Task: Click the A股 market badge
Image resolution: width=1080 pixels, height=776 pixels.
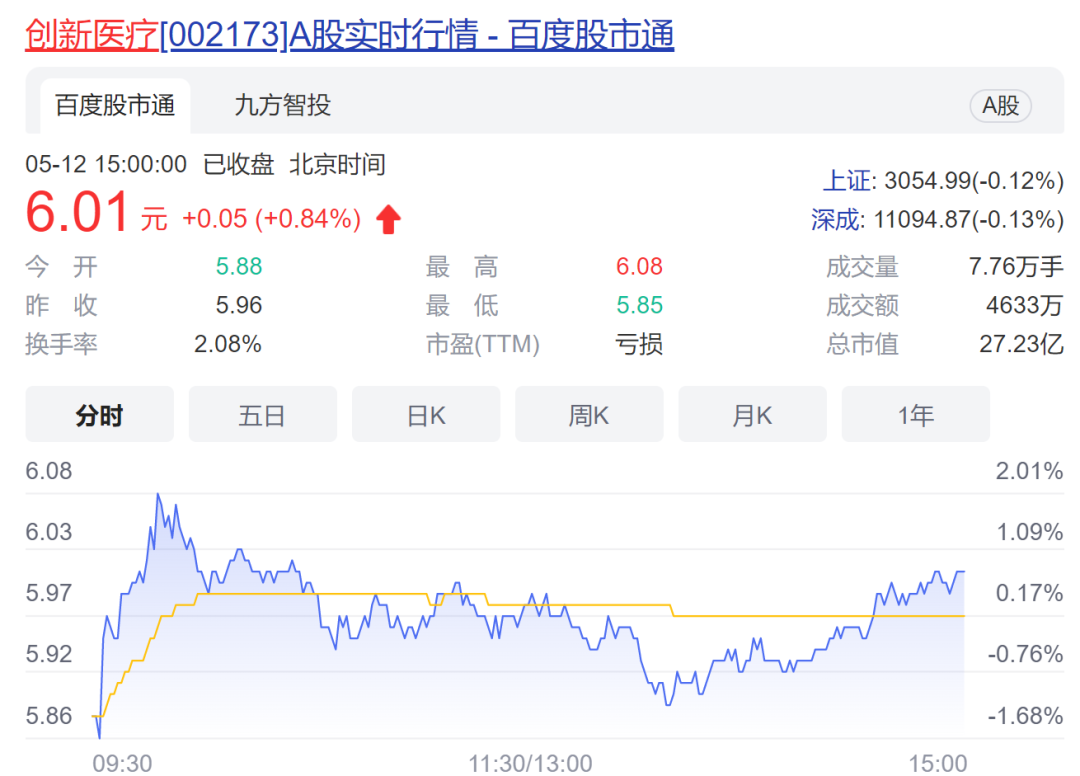Action: (1000, 106)
